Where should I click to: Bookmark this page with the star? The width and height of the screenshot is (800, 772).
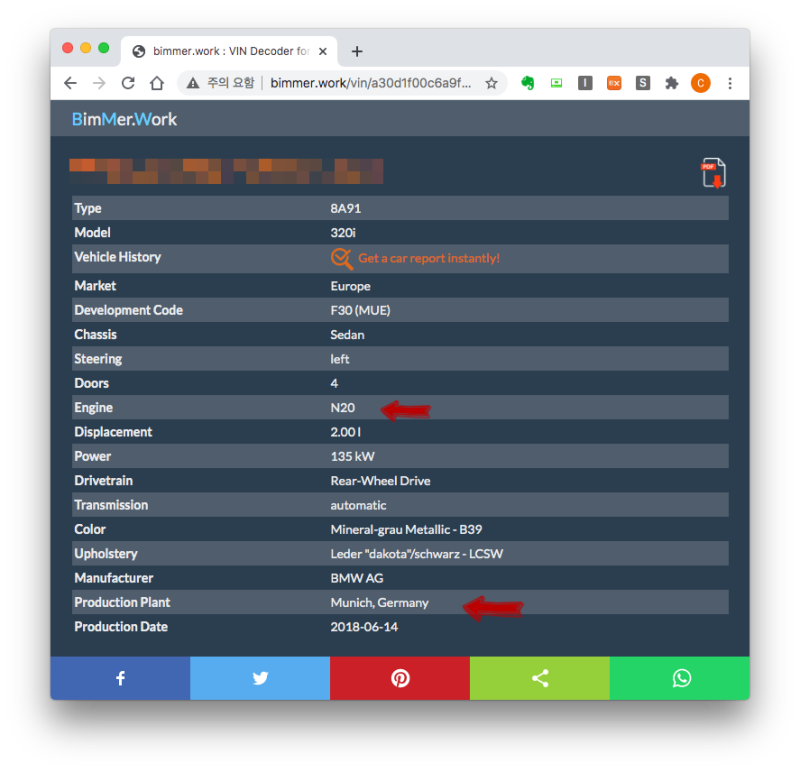(x=491, y=83)
